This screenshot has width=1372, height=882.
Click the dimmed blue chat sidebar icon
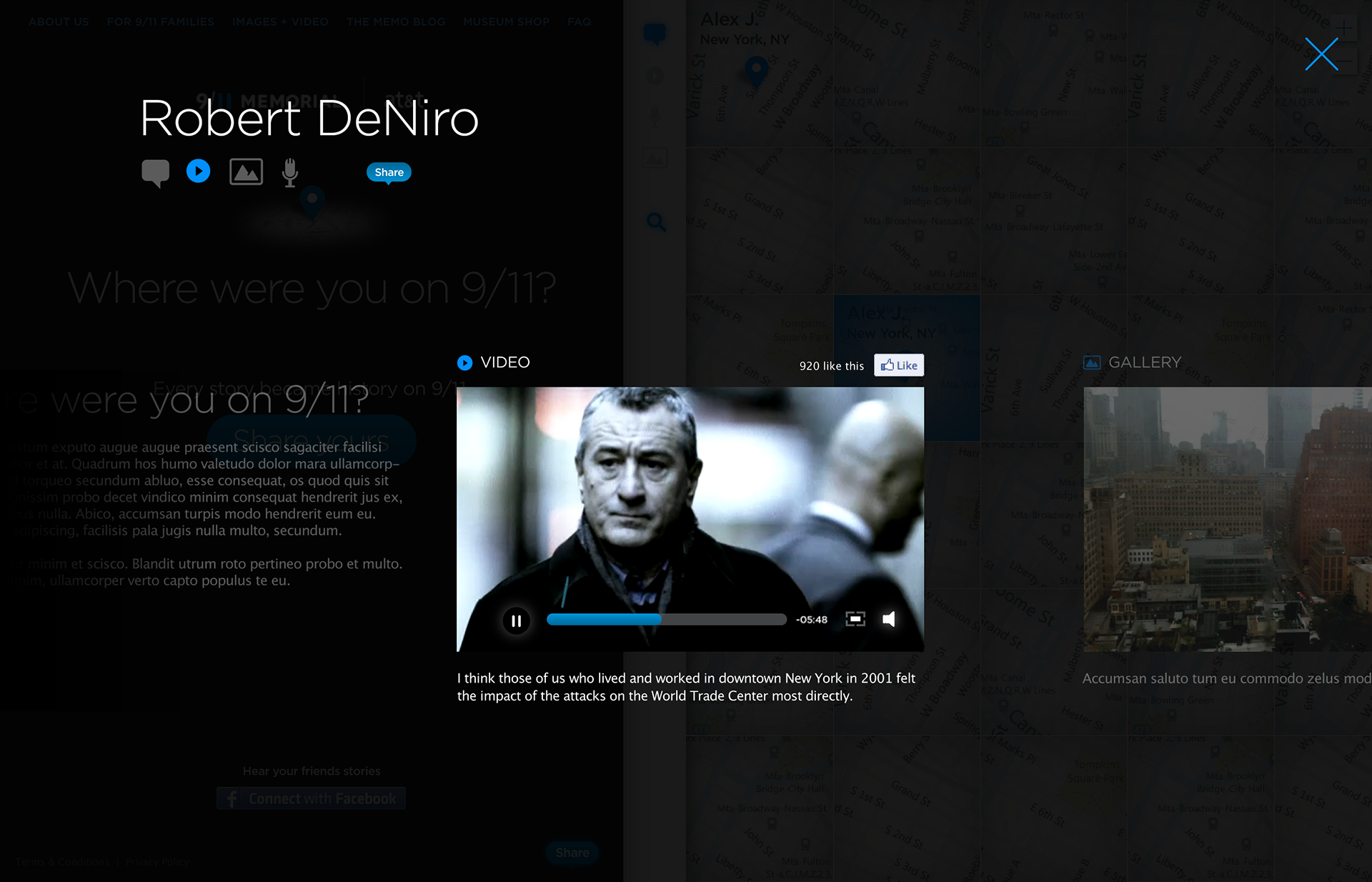655,34
